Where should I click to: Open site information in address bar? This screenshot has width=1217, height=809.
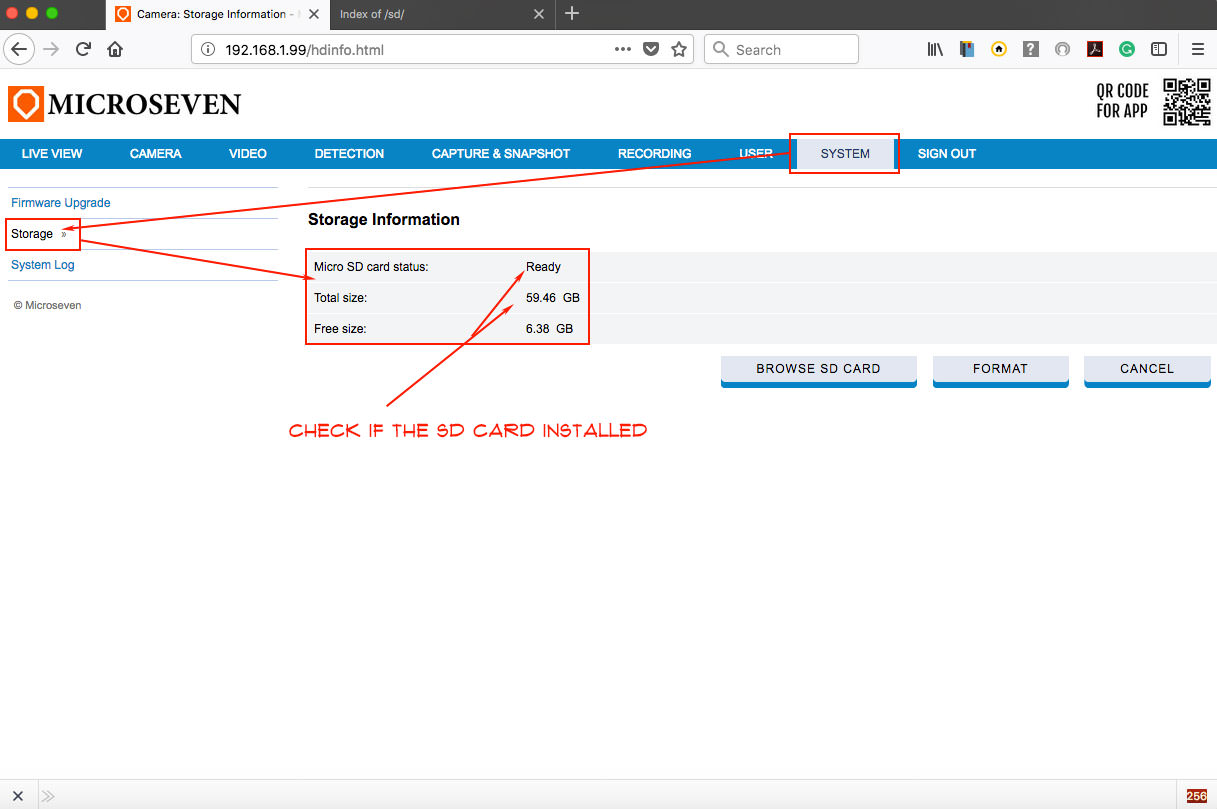(208, 49)
